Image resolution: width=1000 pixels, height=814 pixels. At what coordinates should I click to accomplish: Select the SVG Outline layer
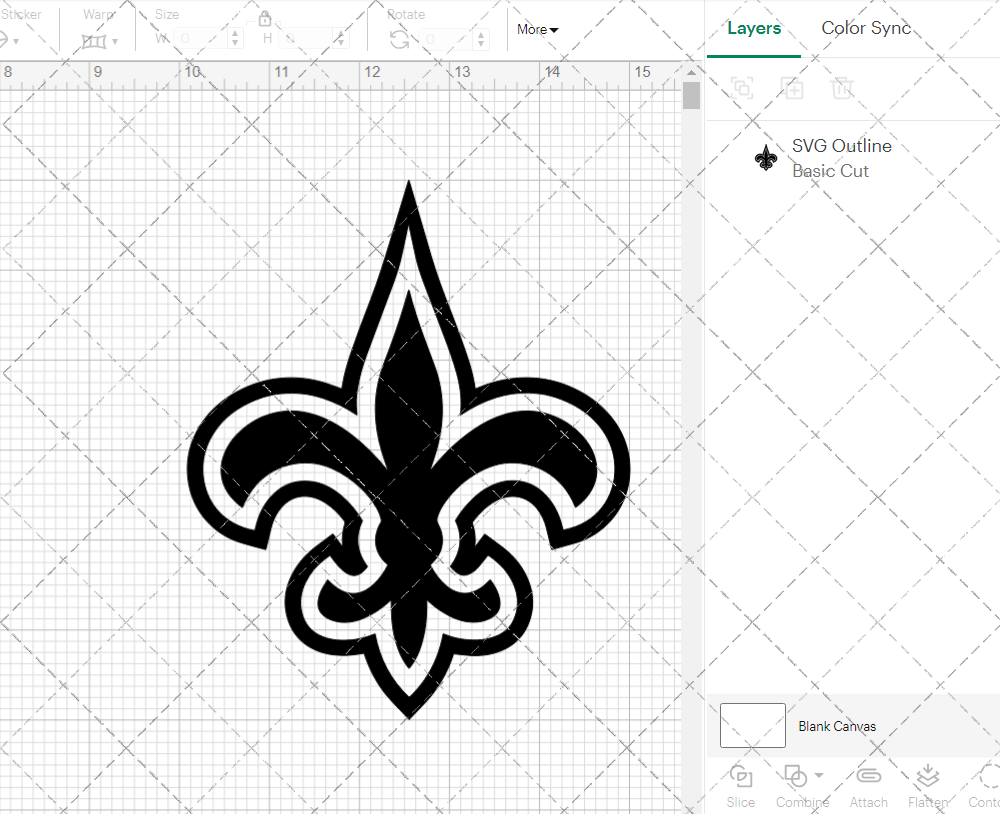[840, 158]
